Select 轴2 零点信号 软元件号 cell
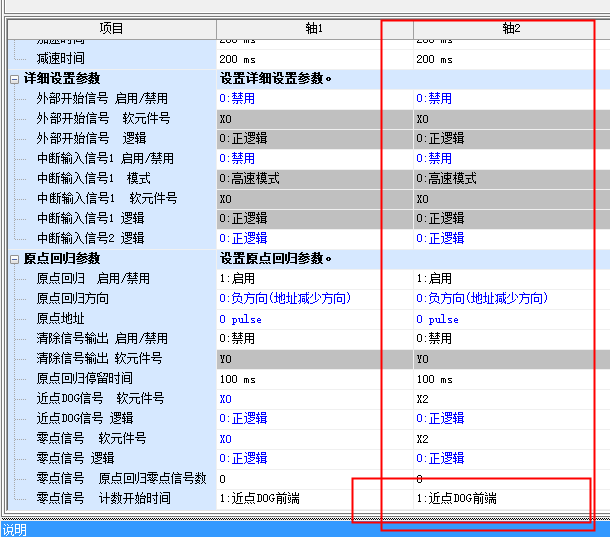This screenshot has height=537, width=610. coord(510,439)
